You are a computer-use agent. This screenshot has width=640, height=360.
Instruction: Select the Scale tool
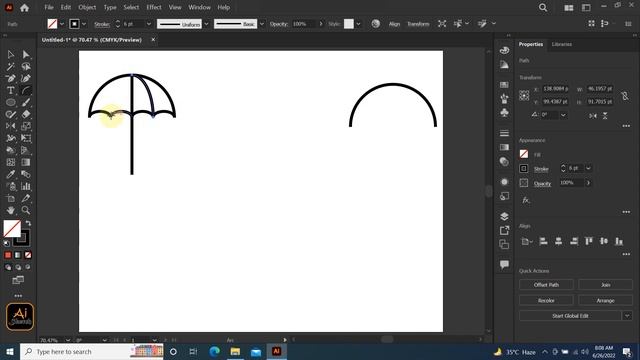[x=26, y=126]
